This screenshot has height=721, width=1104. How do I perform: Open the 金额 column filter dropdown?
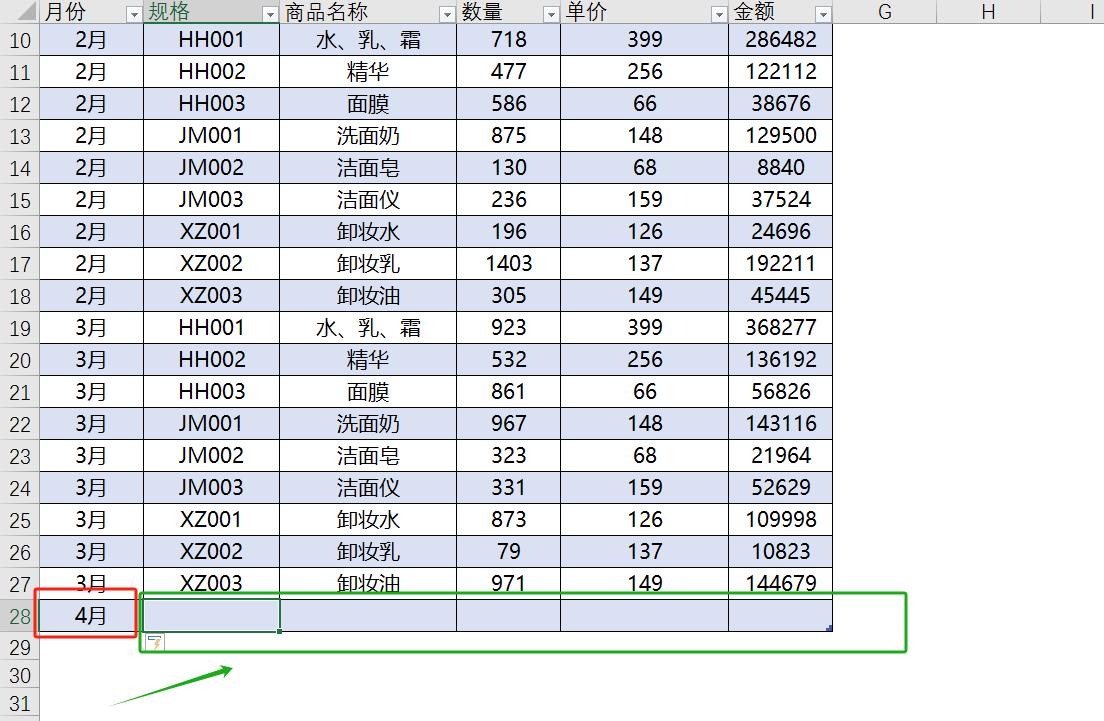[x=822, y=14]
